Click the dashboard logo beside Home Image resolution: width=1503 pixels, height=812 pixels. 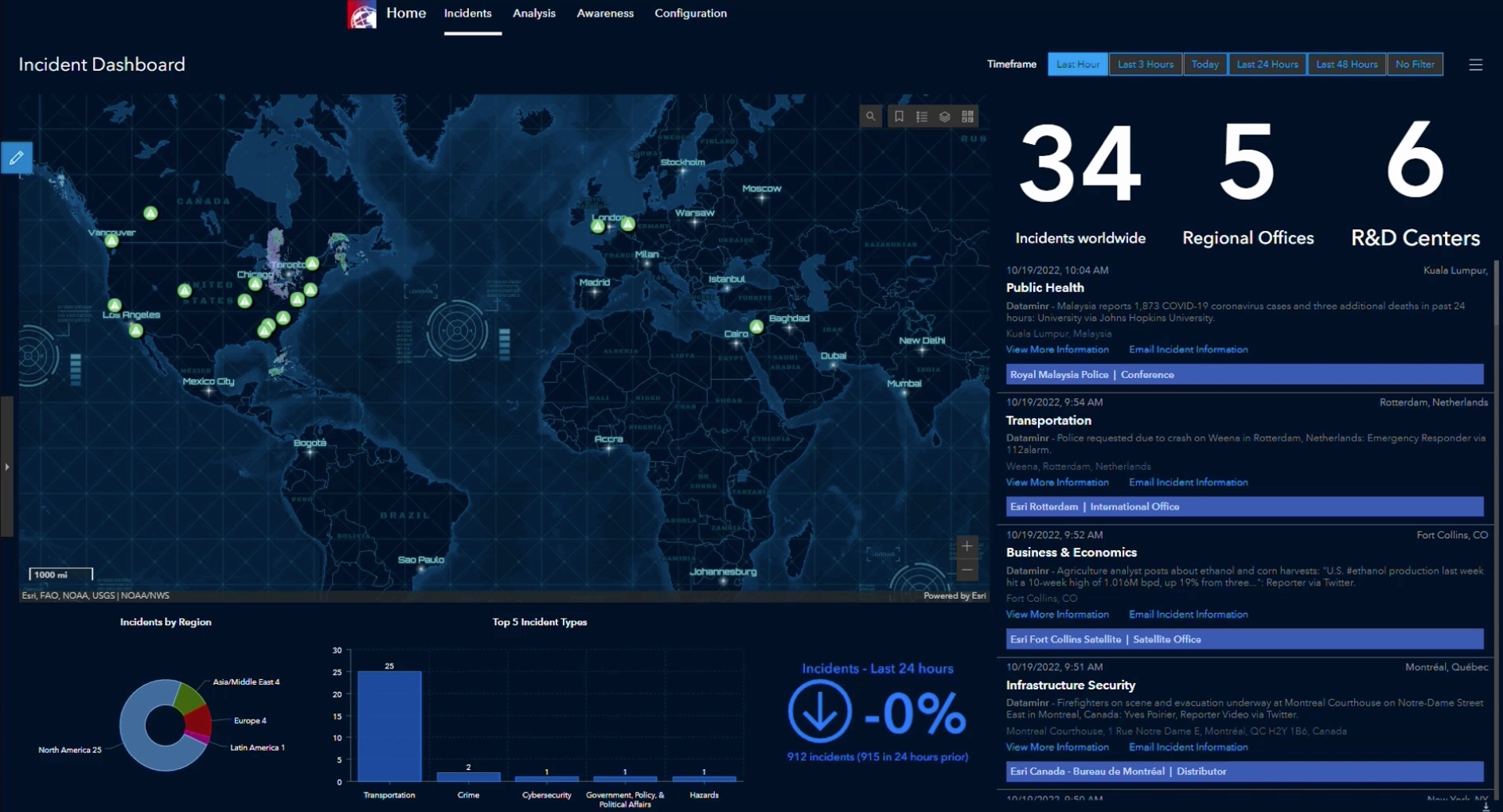pyautogui.click(x=361, y=14)
